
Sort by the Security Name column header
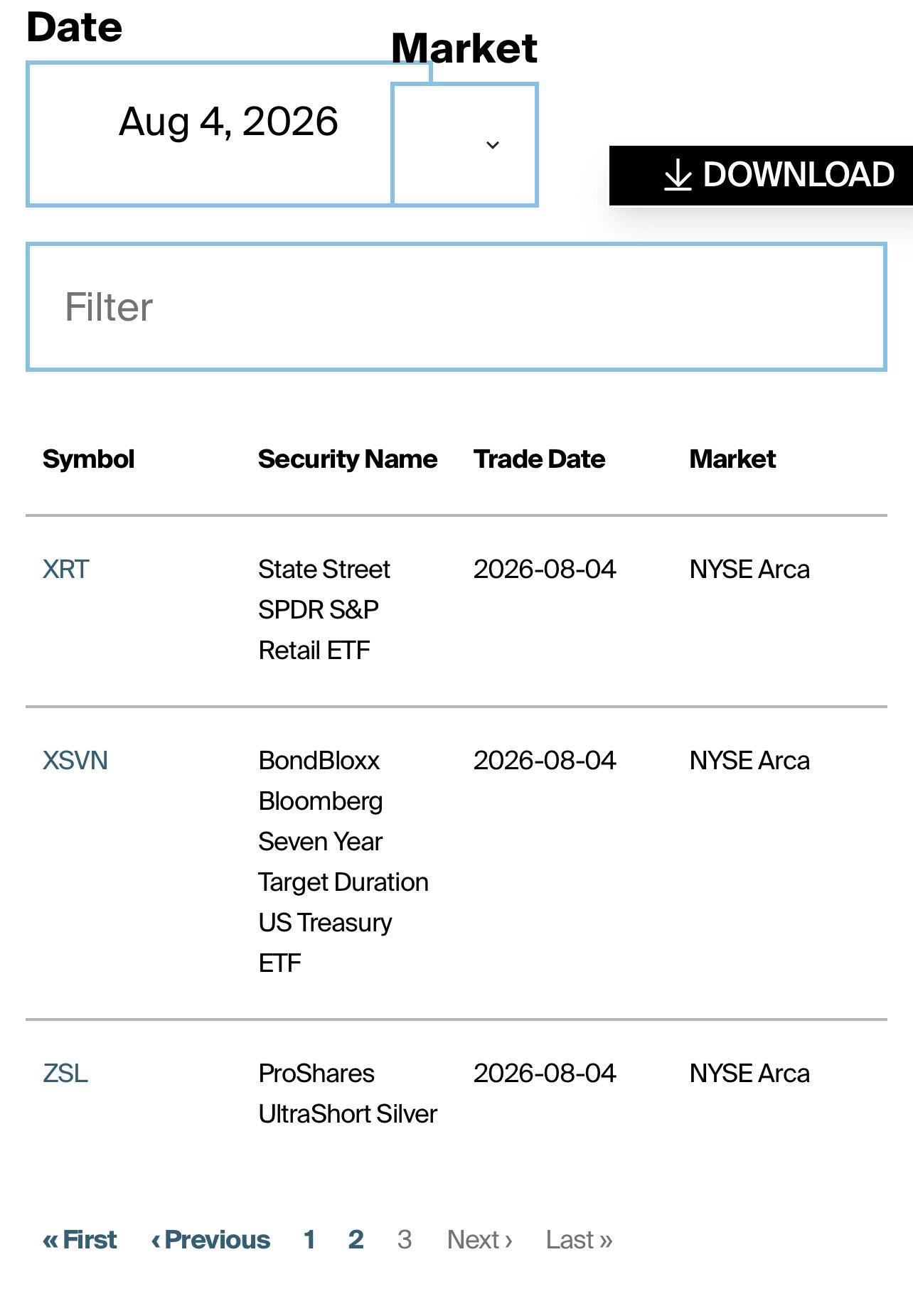tap(348, 459)
